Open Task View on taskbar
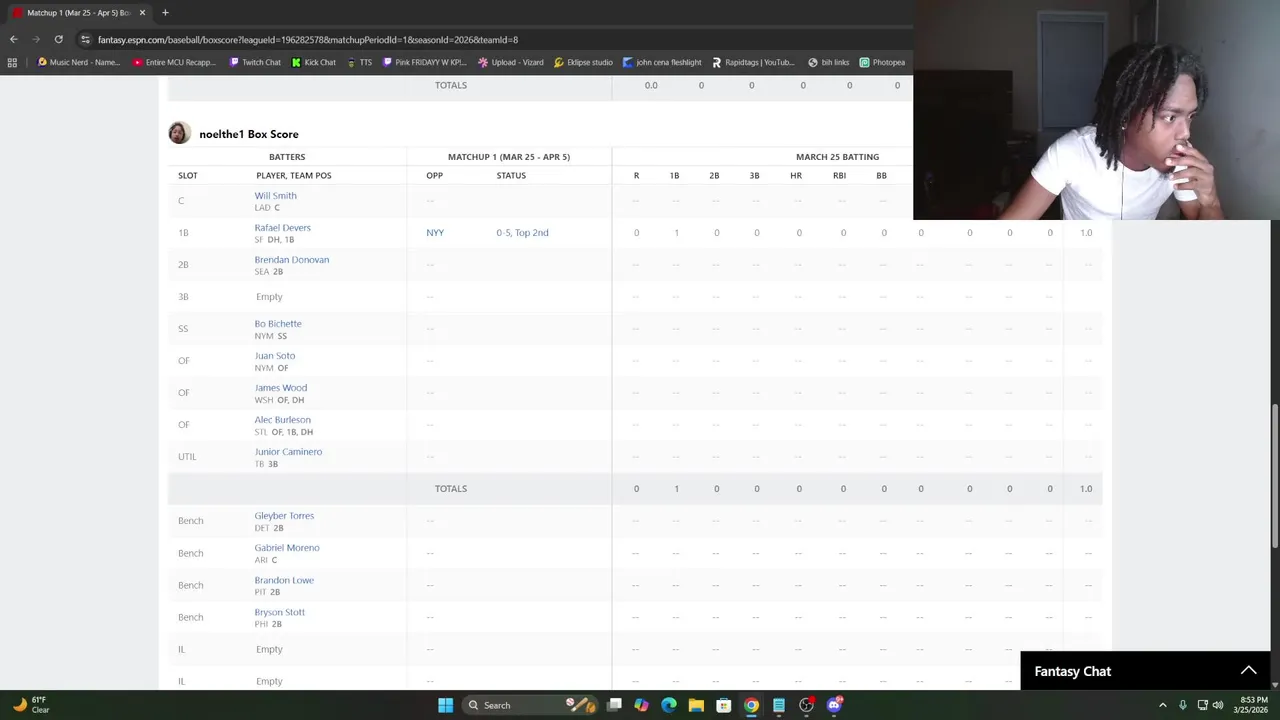This screenshot has height=720, width=1280. pyautogui.click(x=614, y=705)
